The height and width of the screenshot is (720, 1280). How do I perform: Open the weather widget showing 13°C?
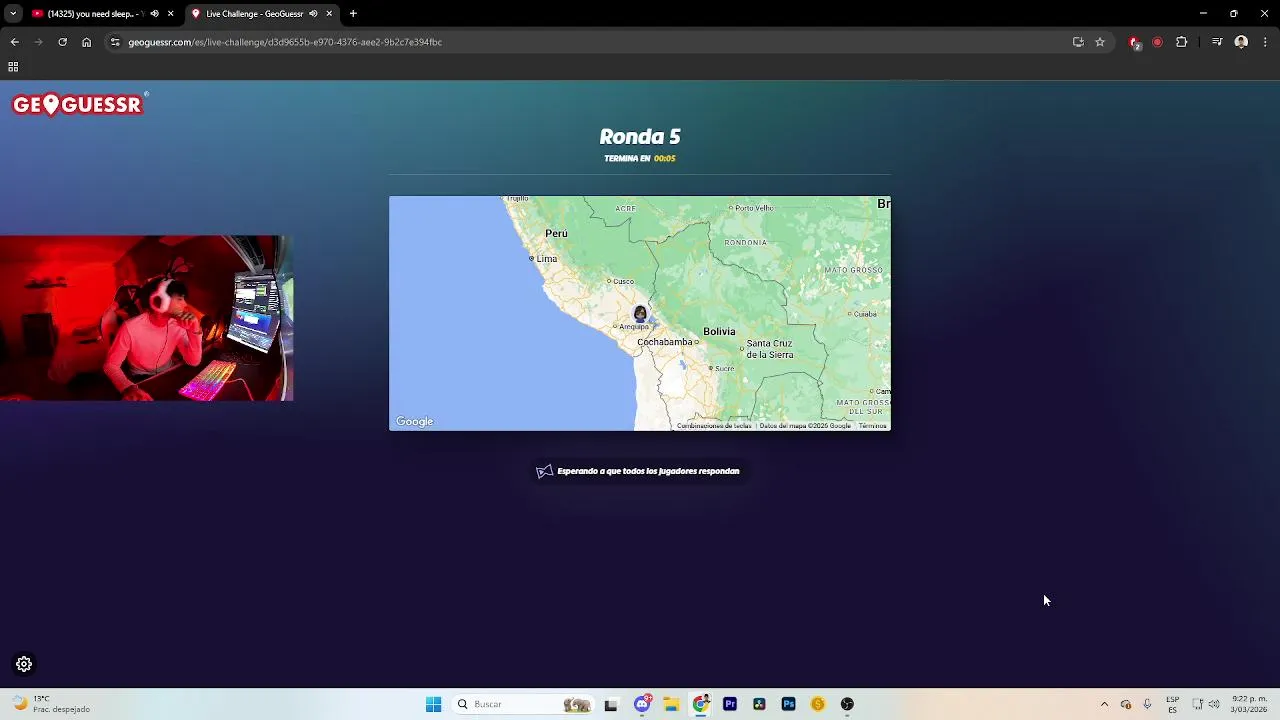click(x=50, y=704)
